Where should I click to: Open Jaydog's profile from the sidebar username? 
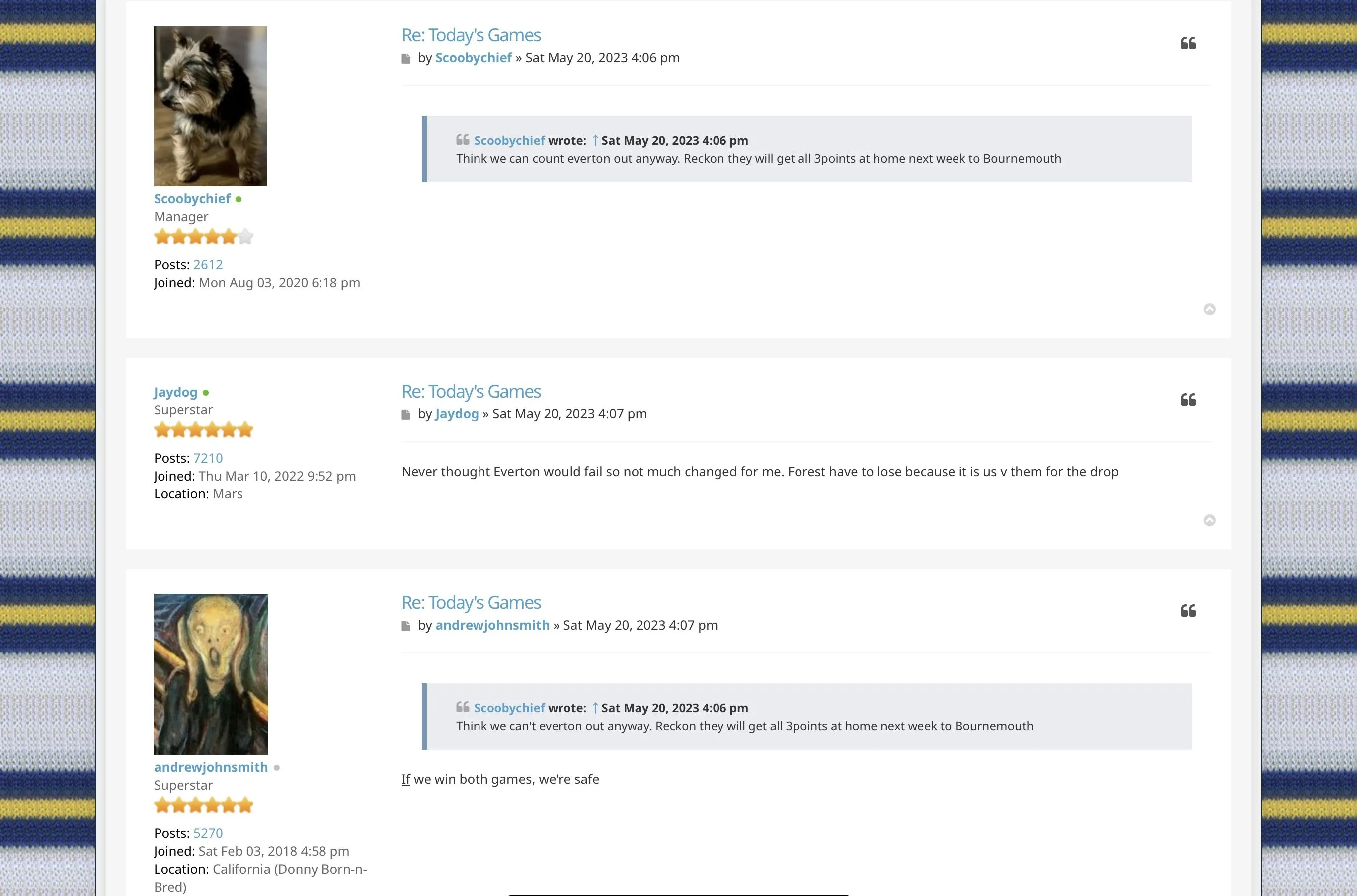pyautogui.click(x=175, y=392)
